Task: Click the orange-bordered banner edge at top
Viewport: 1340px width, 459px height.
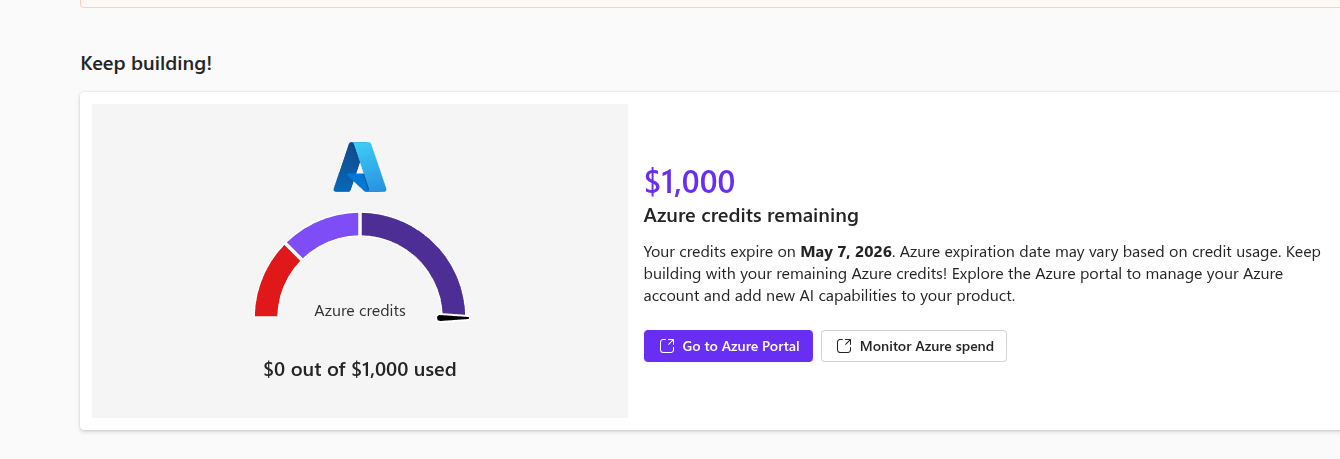Action: pyautogui.click(x=700, y=6)
